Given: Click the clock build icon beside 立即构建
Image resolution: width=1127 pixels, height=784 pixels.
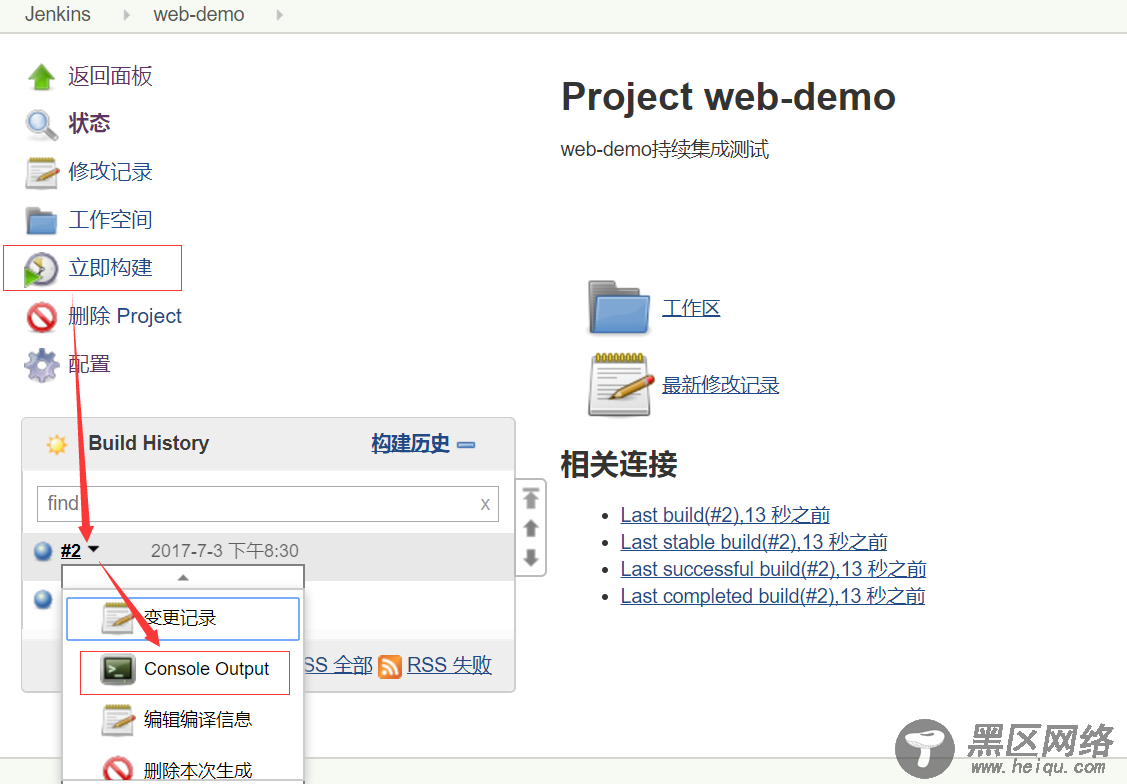Looking at the screenshot, I should 41,269.
